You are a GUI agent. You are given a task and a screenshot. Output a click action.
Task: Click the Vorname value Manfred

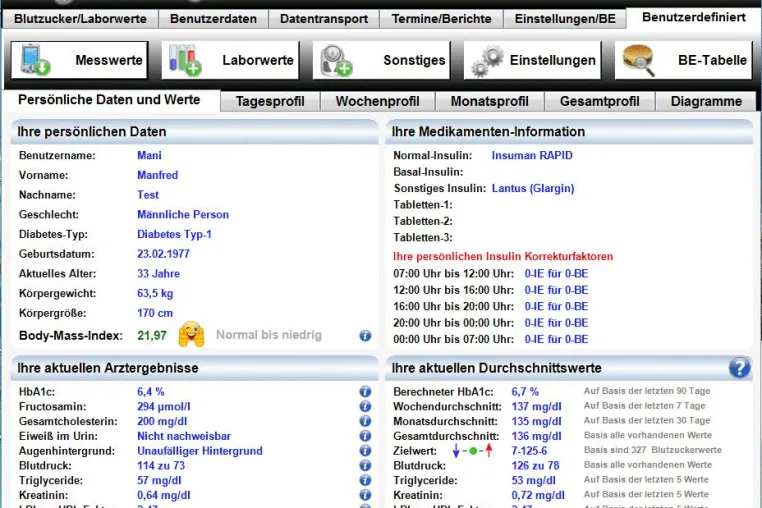(157, 175)
